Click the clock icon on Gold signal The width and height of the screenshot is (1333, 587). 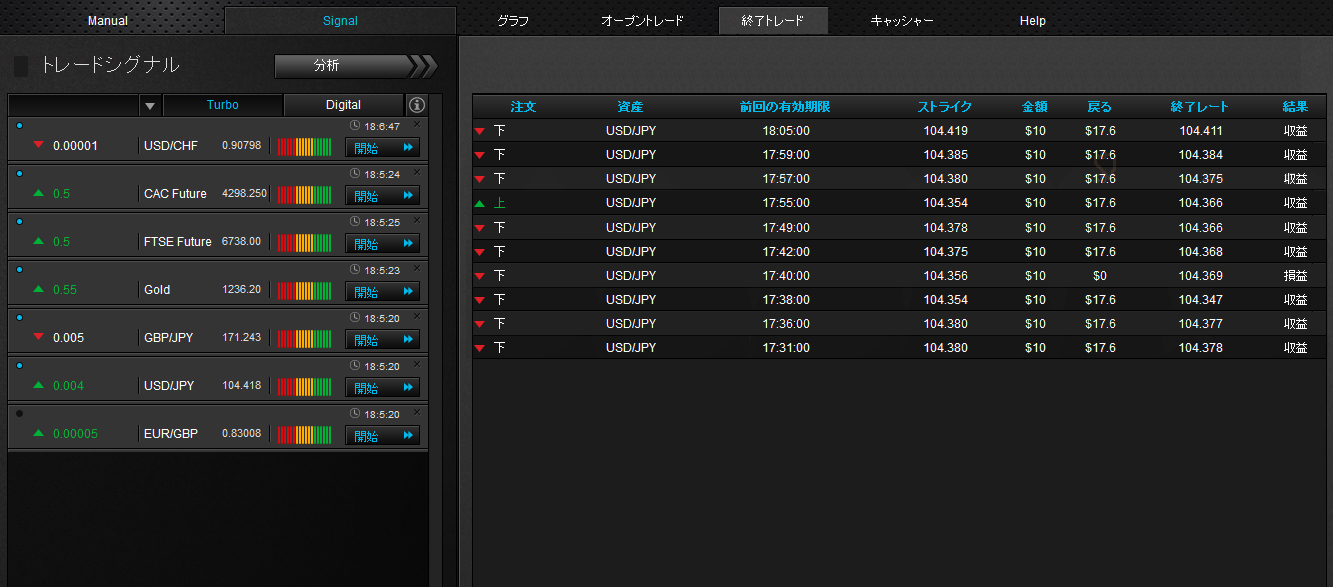356,270
